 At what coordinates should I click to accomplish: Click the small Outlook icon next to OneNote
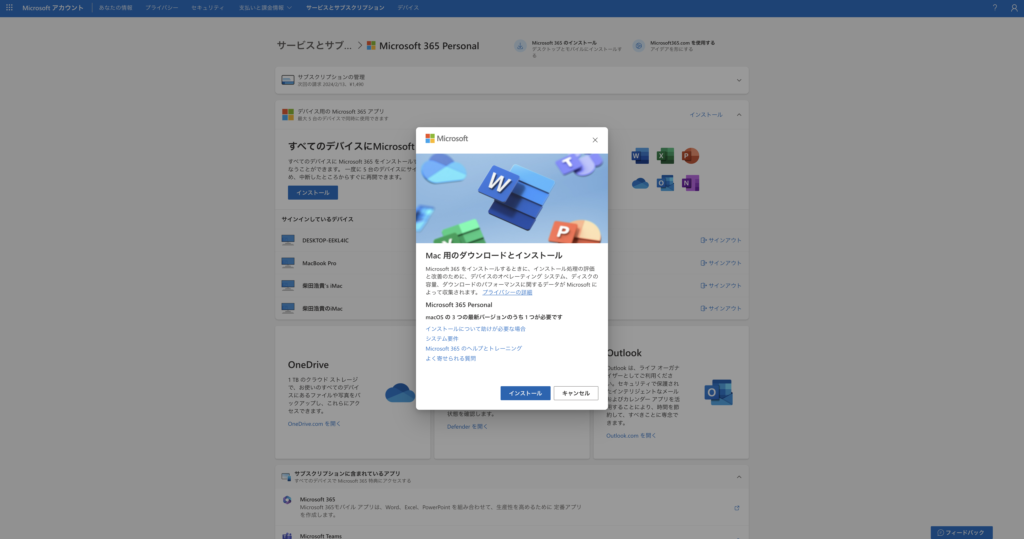tap(665, 183)
